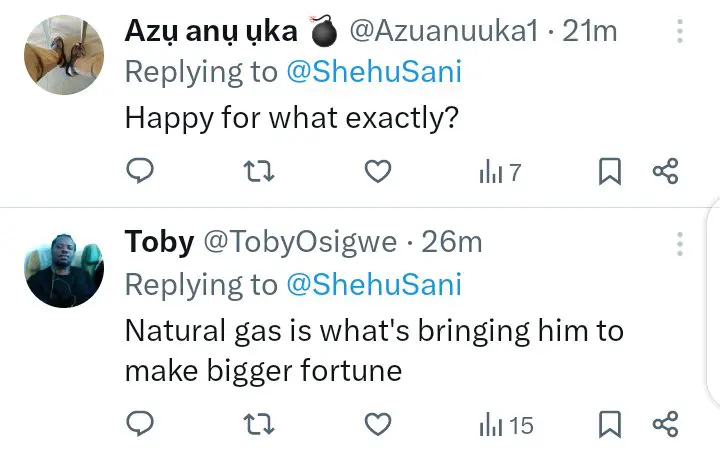This screenshot has width=720, height=452.
Task: Open @ShehuSani link in first reply
Action: 374,74
